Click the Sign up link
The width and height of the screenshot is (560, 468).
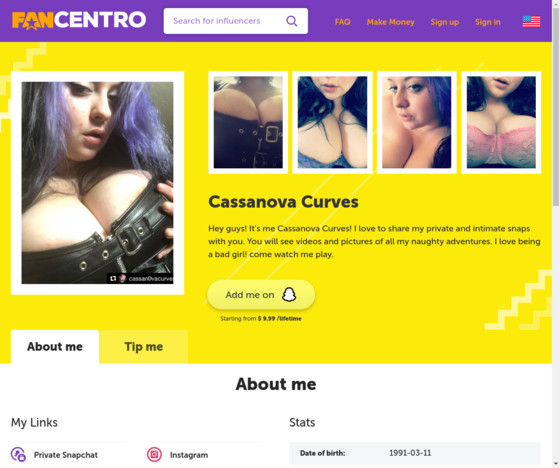tap(445, 22)
